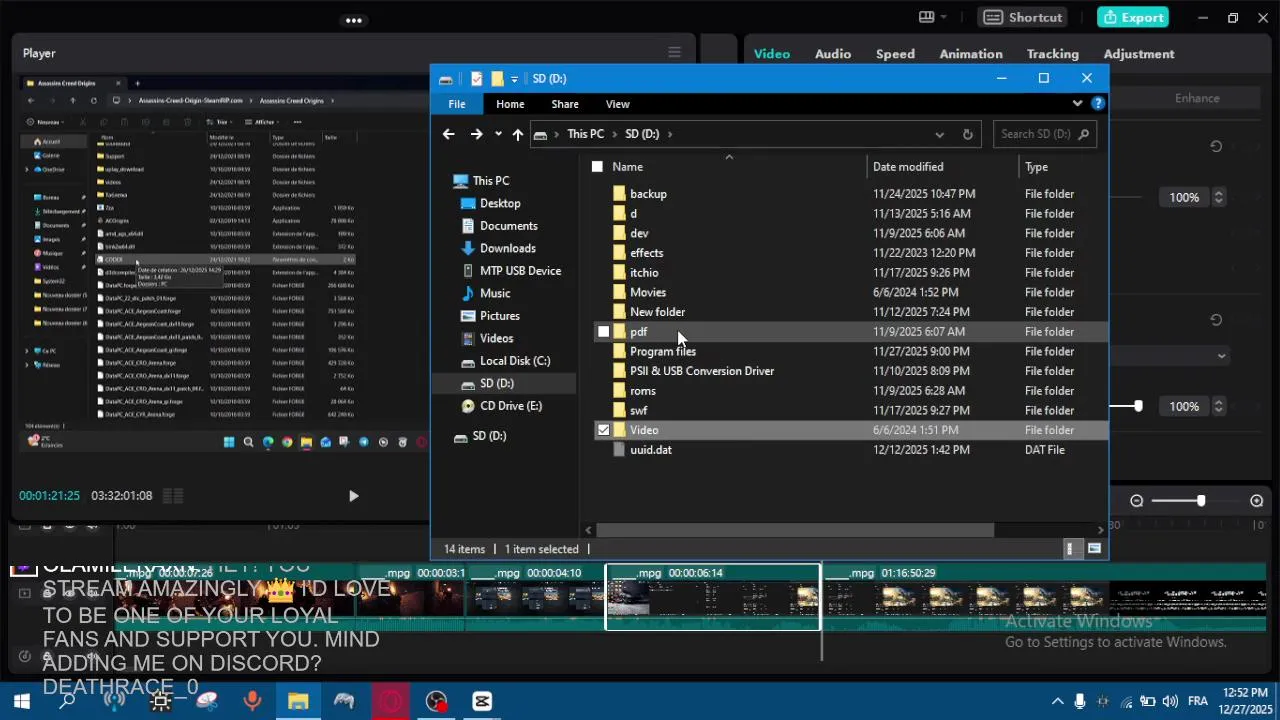Open the Adjustment tab in CapCut
This screenshot has width=1280, height=720.
(x=1138, y=54)
